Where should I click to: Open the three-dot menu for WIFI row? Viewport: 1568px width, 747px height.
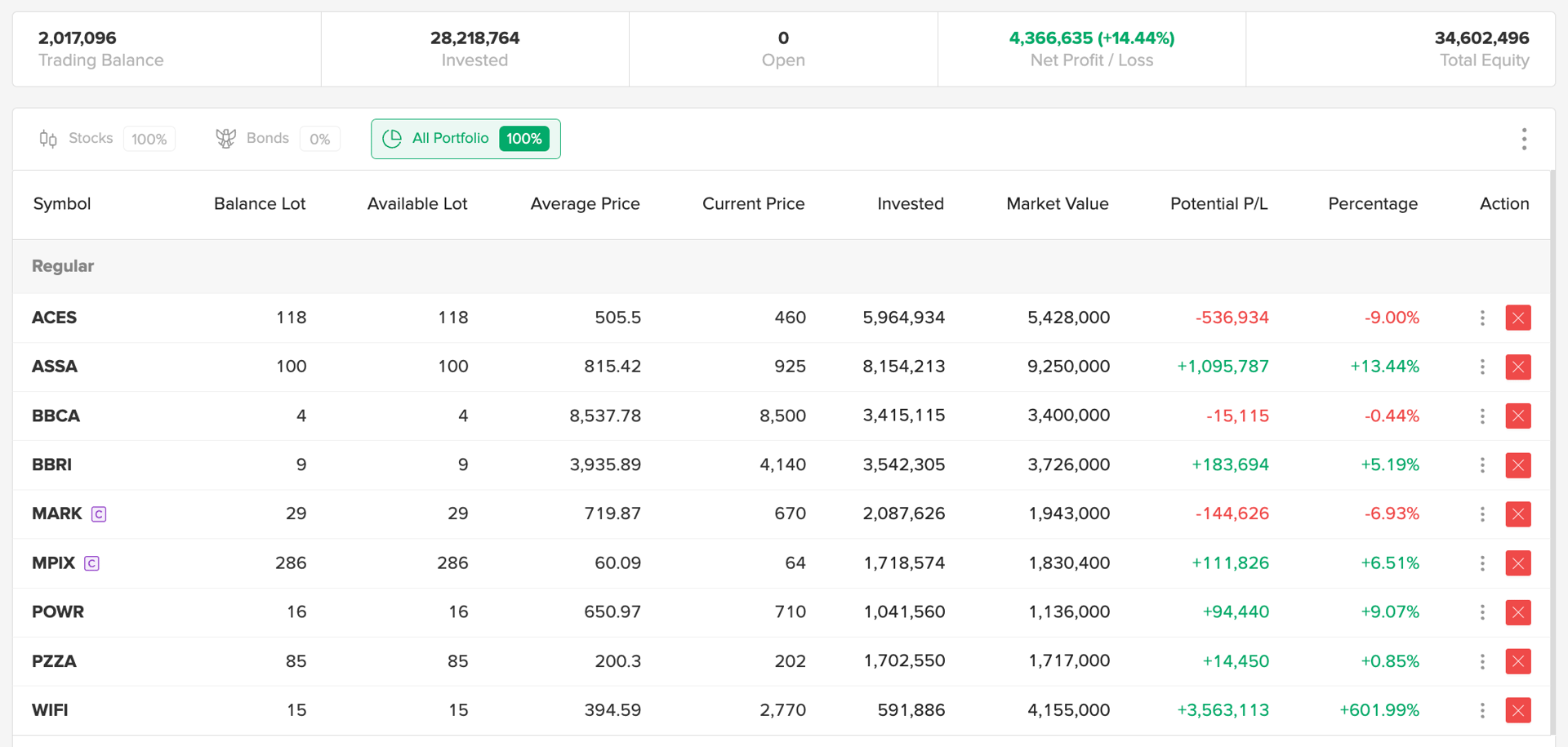pos(1482,709)
